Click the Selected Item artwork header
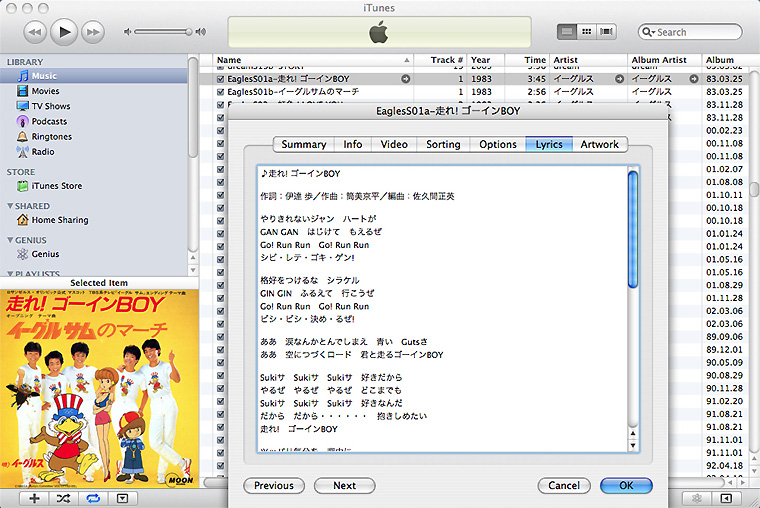Image resolution: width=760 pixels, height=508 pixels. tap(99, 283)
